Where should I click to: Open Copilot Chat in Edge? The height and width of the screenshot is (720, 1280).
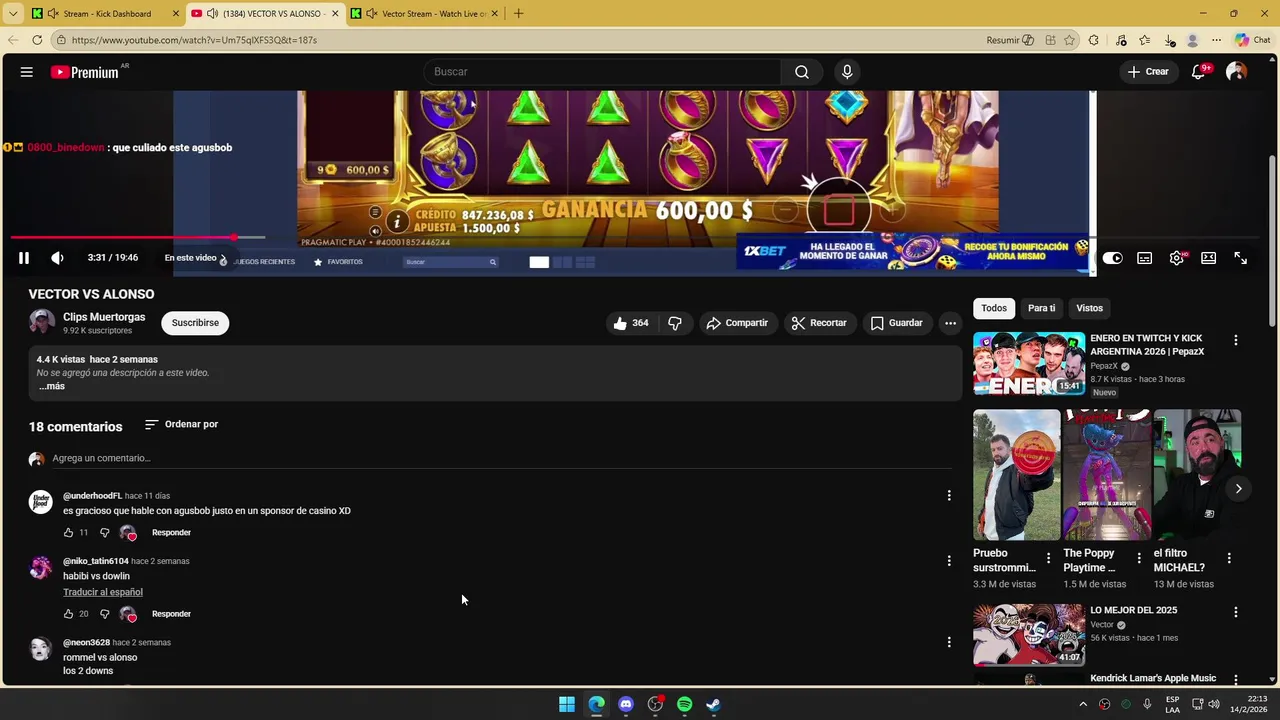(x=1252, y=40)
